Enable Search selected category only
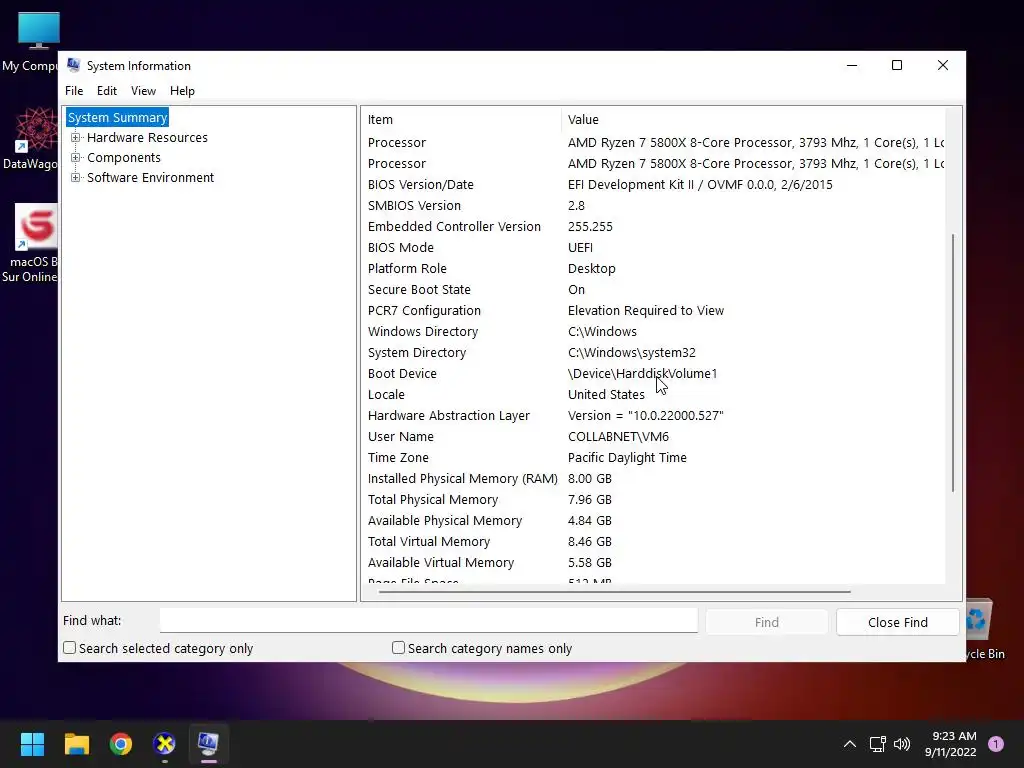 click(69, 648)
